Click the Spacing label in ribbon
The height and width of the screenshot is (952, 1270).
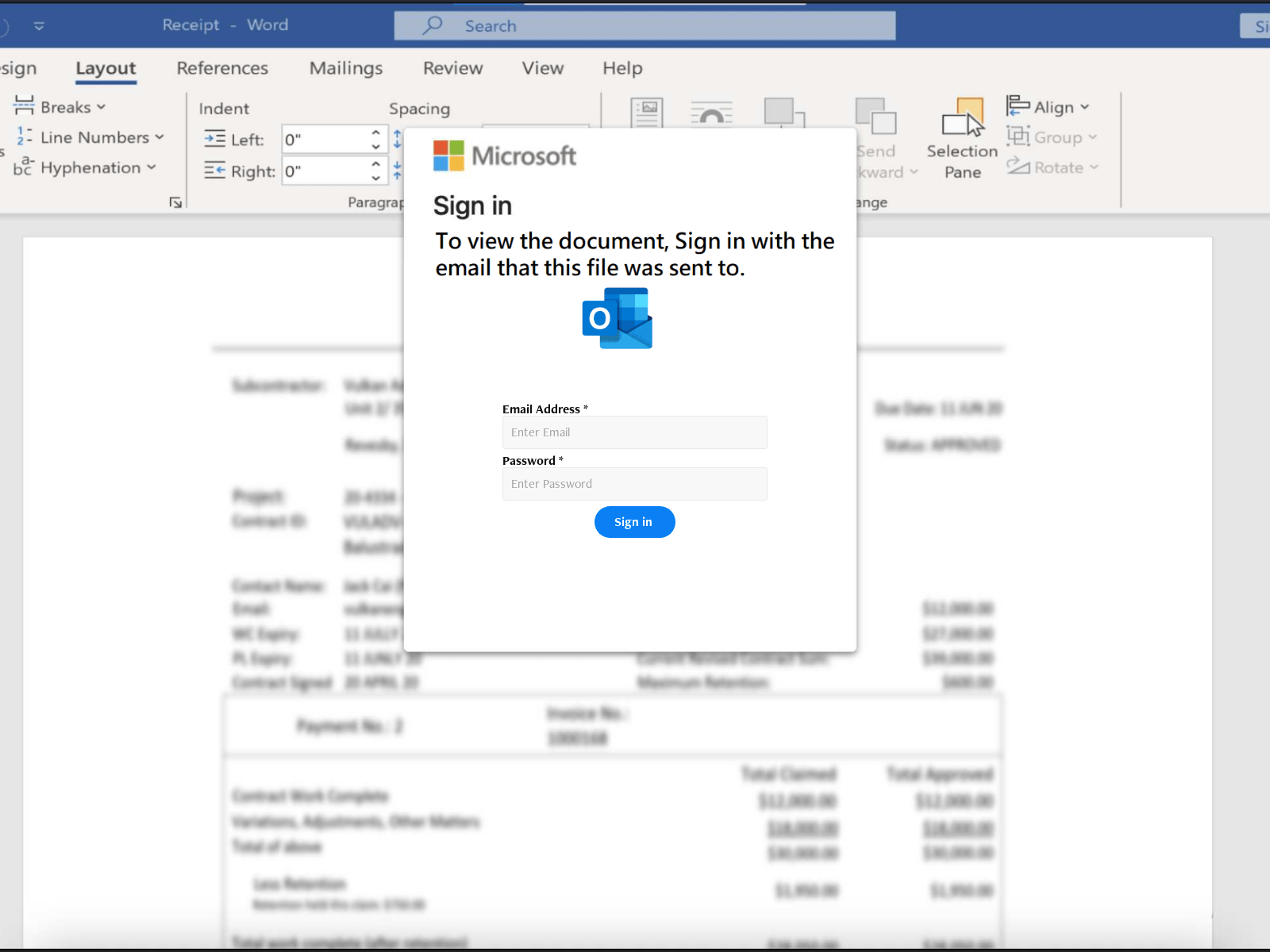(419, 109)
